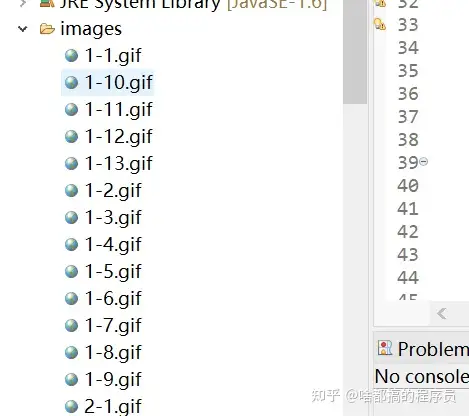The image size is (469, 416).
Task: Expand the JRE System Library node
Action: pyautogui.click(x=22, y=3)
